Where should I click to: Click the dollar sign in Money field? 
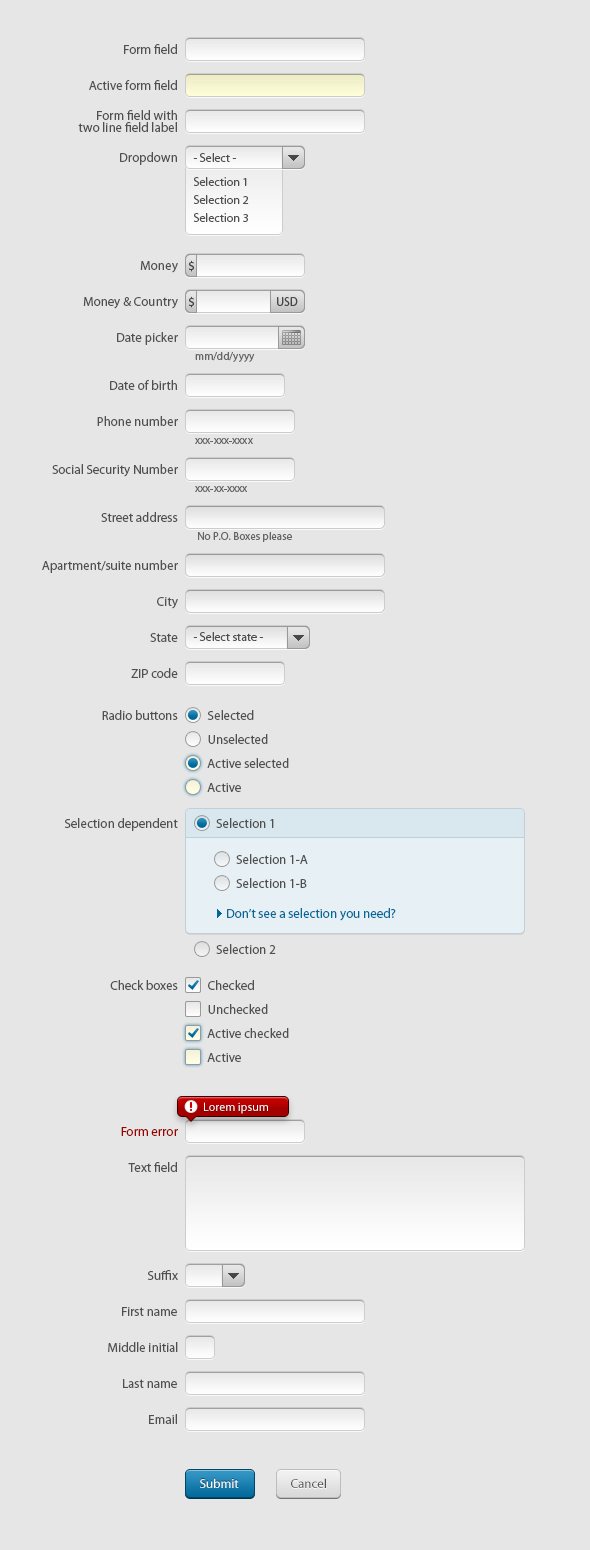pyautogui.click(x=191, y=266)
